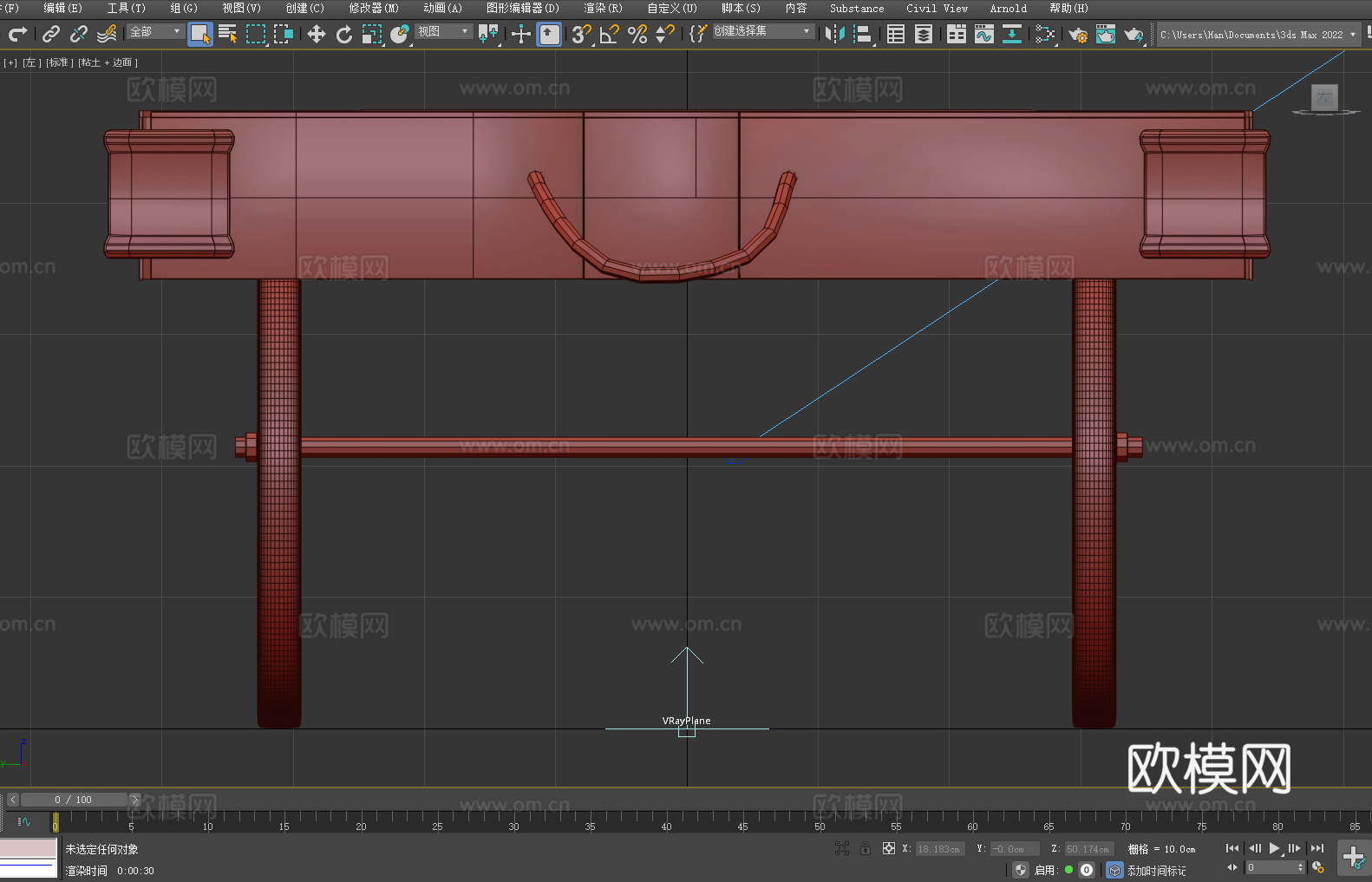Expand the 视图 reference coordinate dropdown
This screenshot has width=1372, height=882.
443,31
